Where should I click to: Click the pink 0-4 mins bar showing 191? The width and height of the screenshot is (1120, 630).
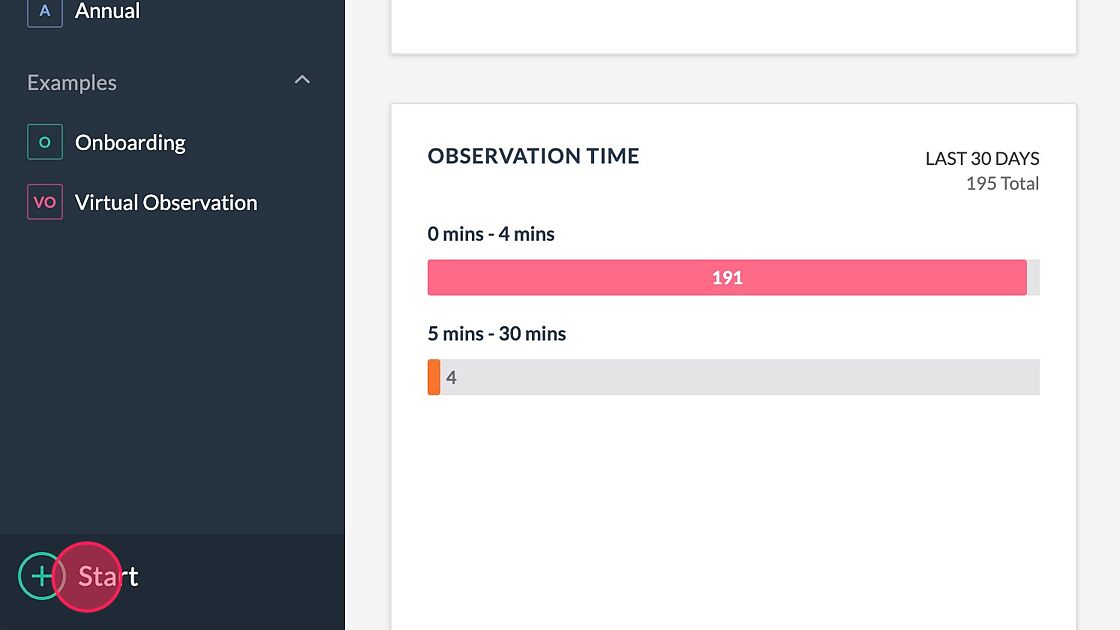point(727,277)
